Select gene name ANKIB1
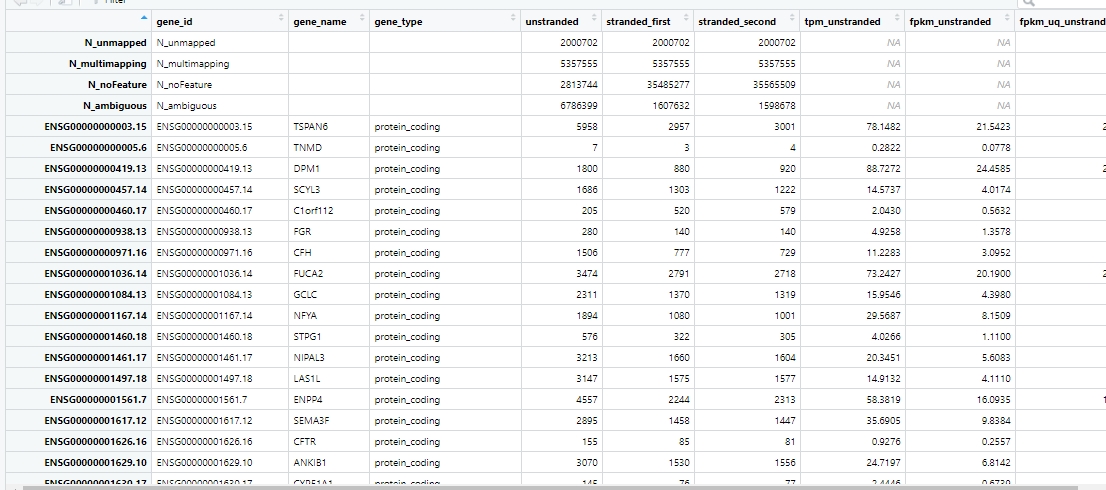1106x490 pixels. point(309,463)
